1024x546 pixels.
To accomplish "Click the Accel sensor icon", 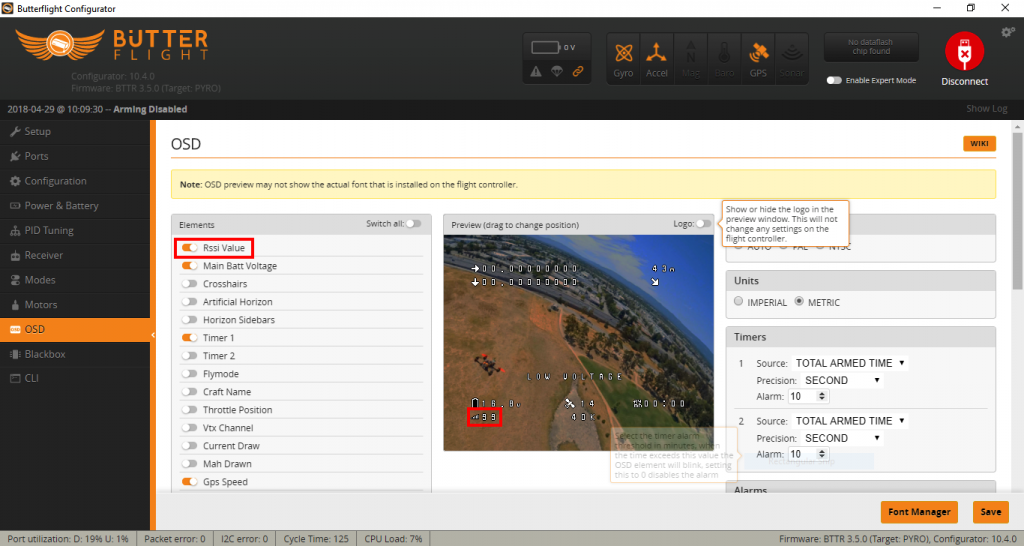I will pyautogui.click(x=656, y=58).
